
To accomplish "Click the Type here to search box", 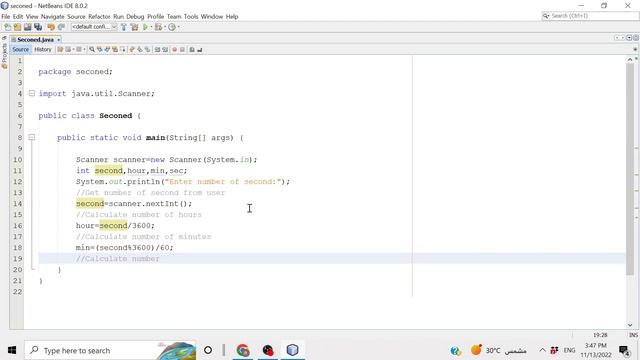I will [x=110, y=350].
